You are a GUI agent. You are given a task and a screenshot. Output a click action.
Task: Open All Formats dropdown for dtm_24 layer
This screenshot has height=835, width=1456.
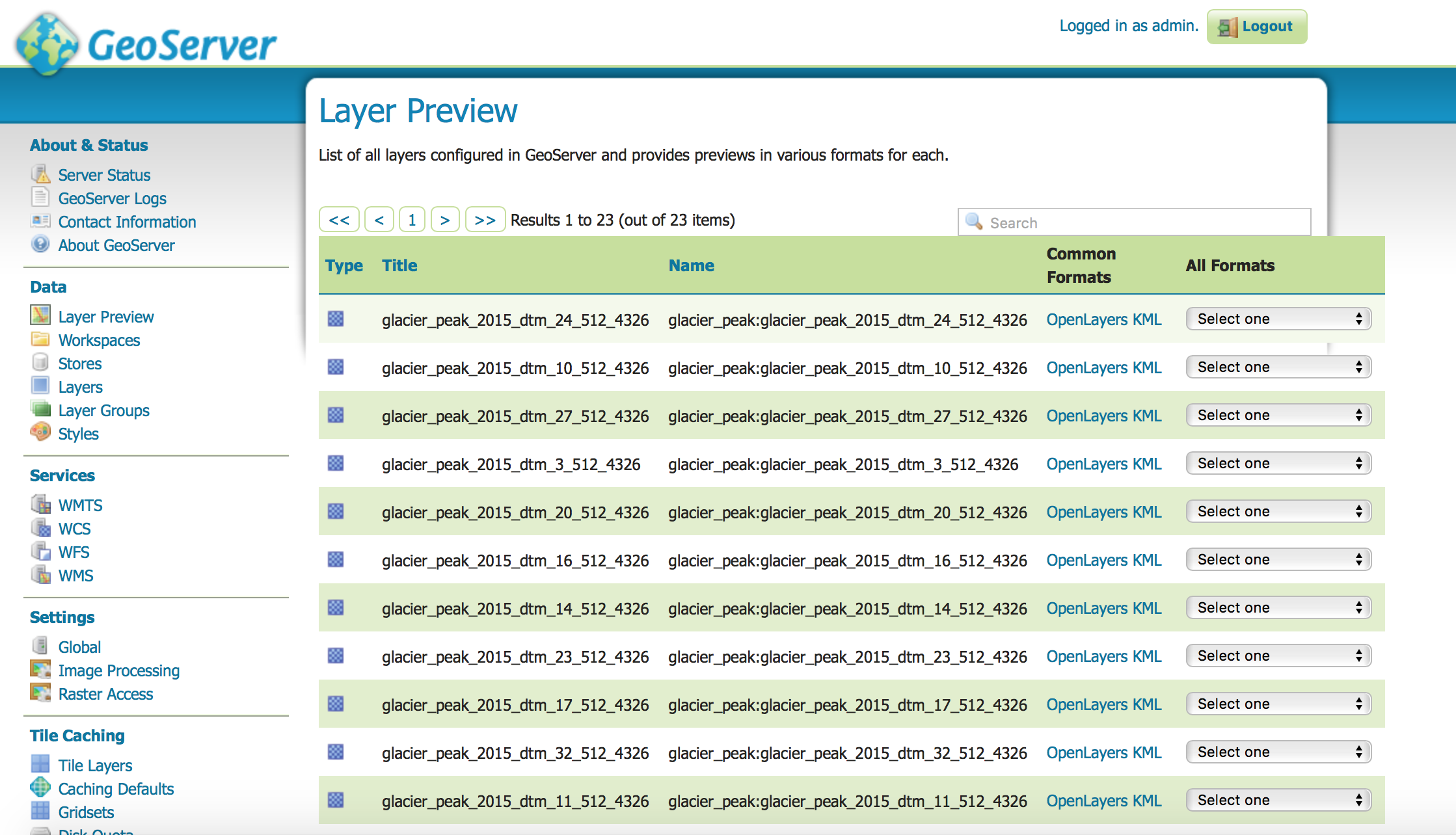pyautogui.click(x=1278, y=319)
